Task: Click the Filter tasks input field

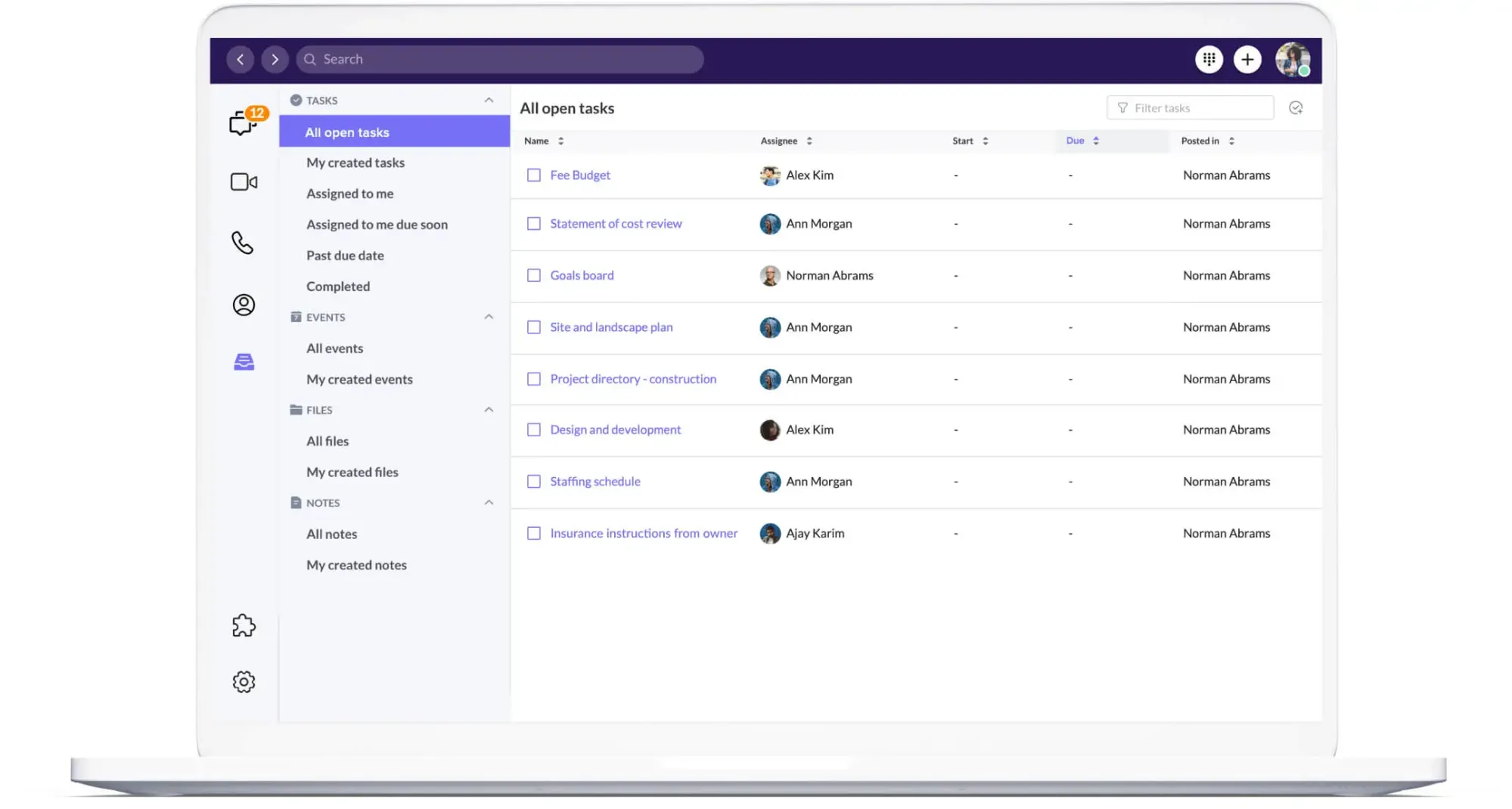Action: (1191, 108)
